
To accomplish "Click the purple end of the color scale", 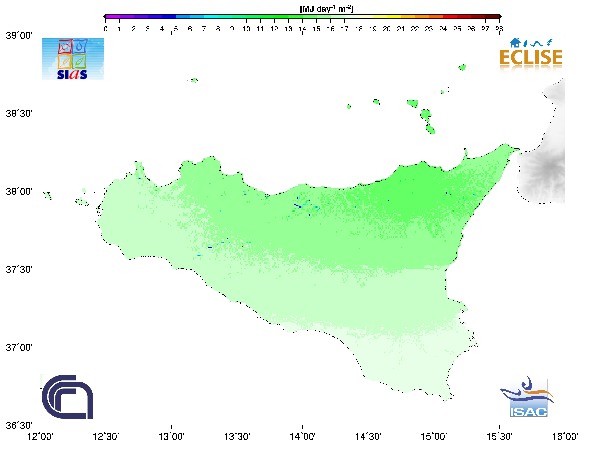I will [111, 17].
